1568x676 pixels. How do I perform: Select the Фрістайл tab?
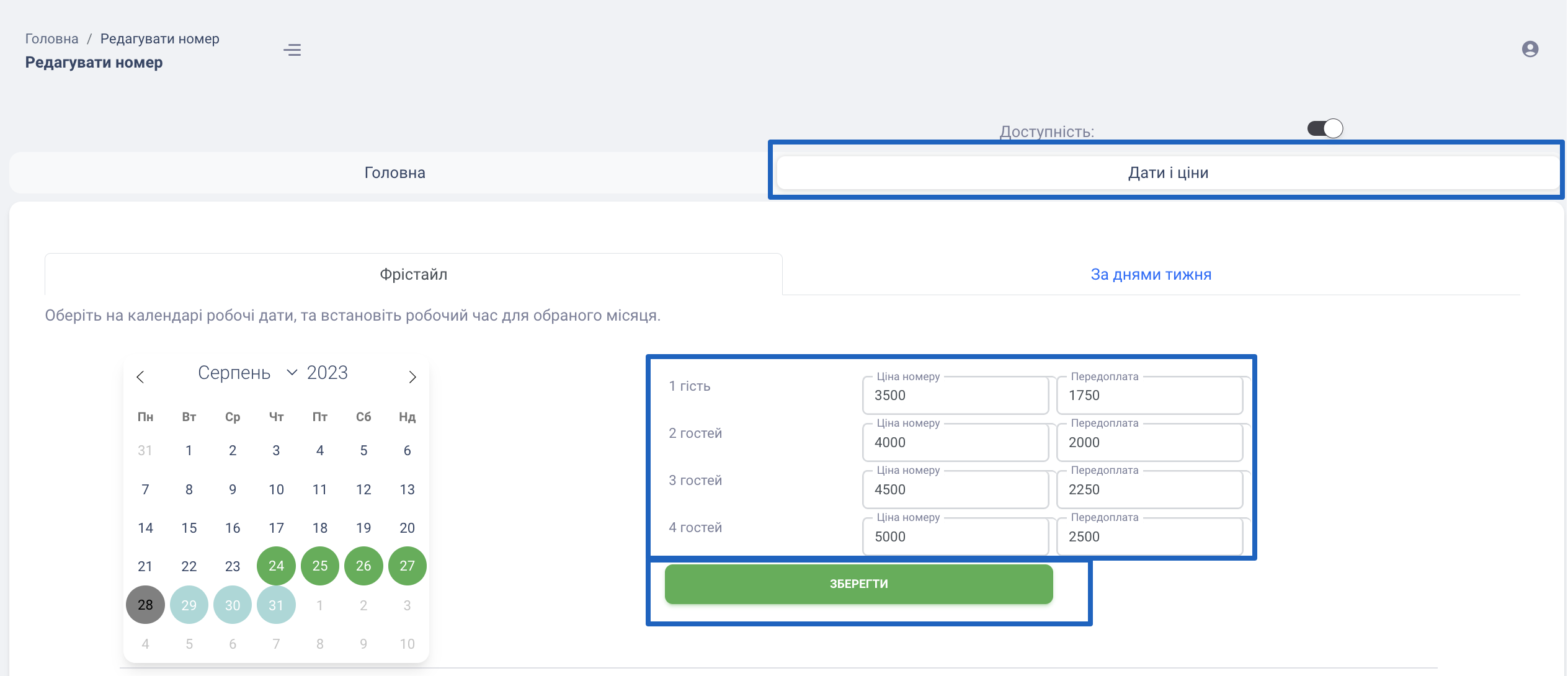[413, 274]
